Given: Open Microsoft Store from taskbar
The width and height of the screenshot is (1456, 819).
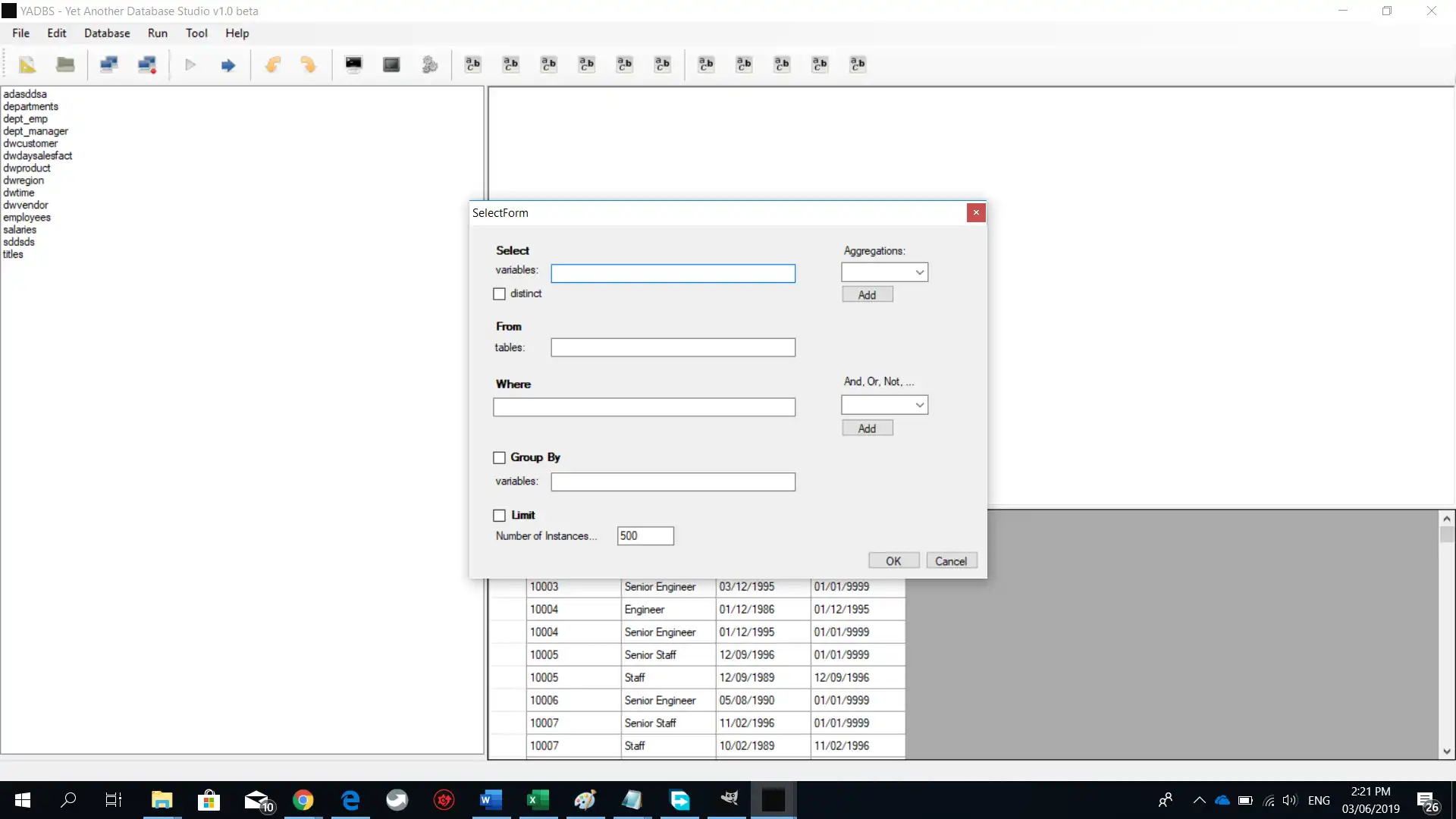Looking at the screenshot, I should pos(209,800).
